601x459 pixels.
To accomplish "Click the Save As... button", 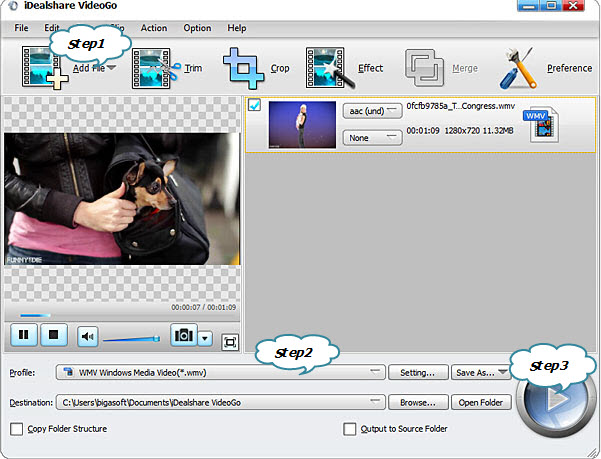I will coord(481,372).
